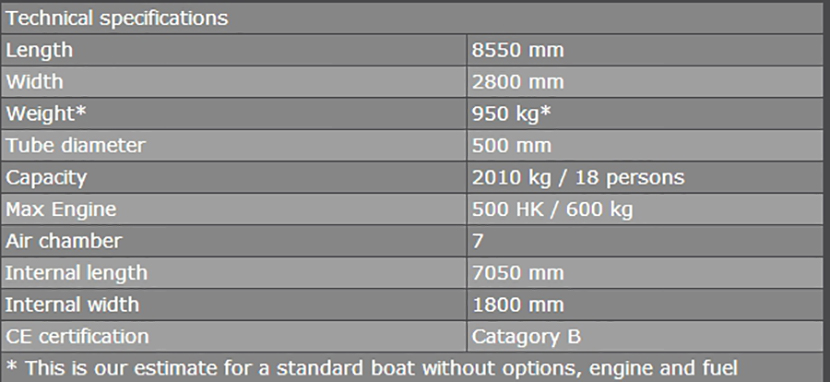Click the Technical specifications header
This screenshot has width=830, height=382.
tap(412, 18)
